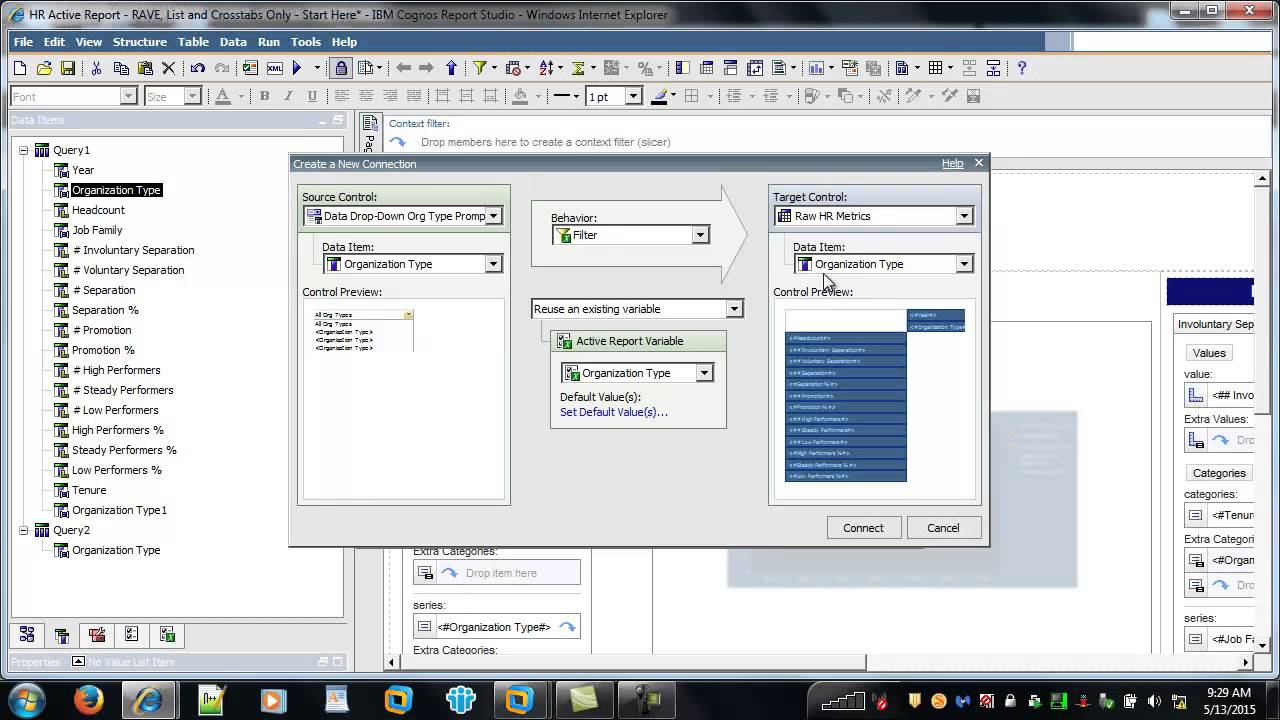Click the series '<#Organization Type#>' drop zone

[497, 627]
